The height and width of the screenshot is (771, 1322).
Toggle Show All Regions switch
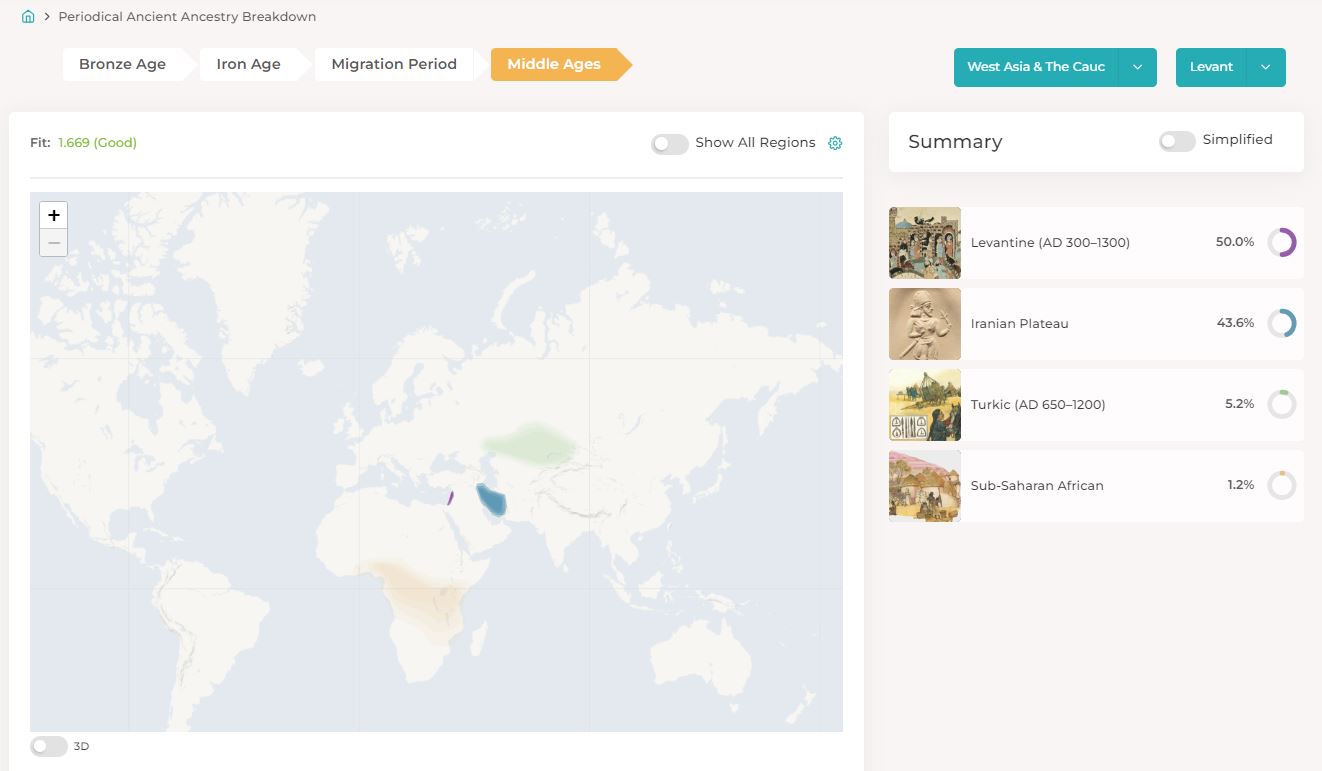click(670, 144)
